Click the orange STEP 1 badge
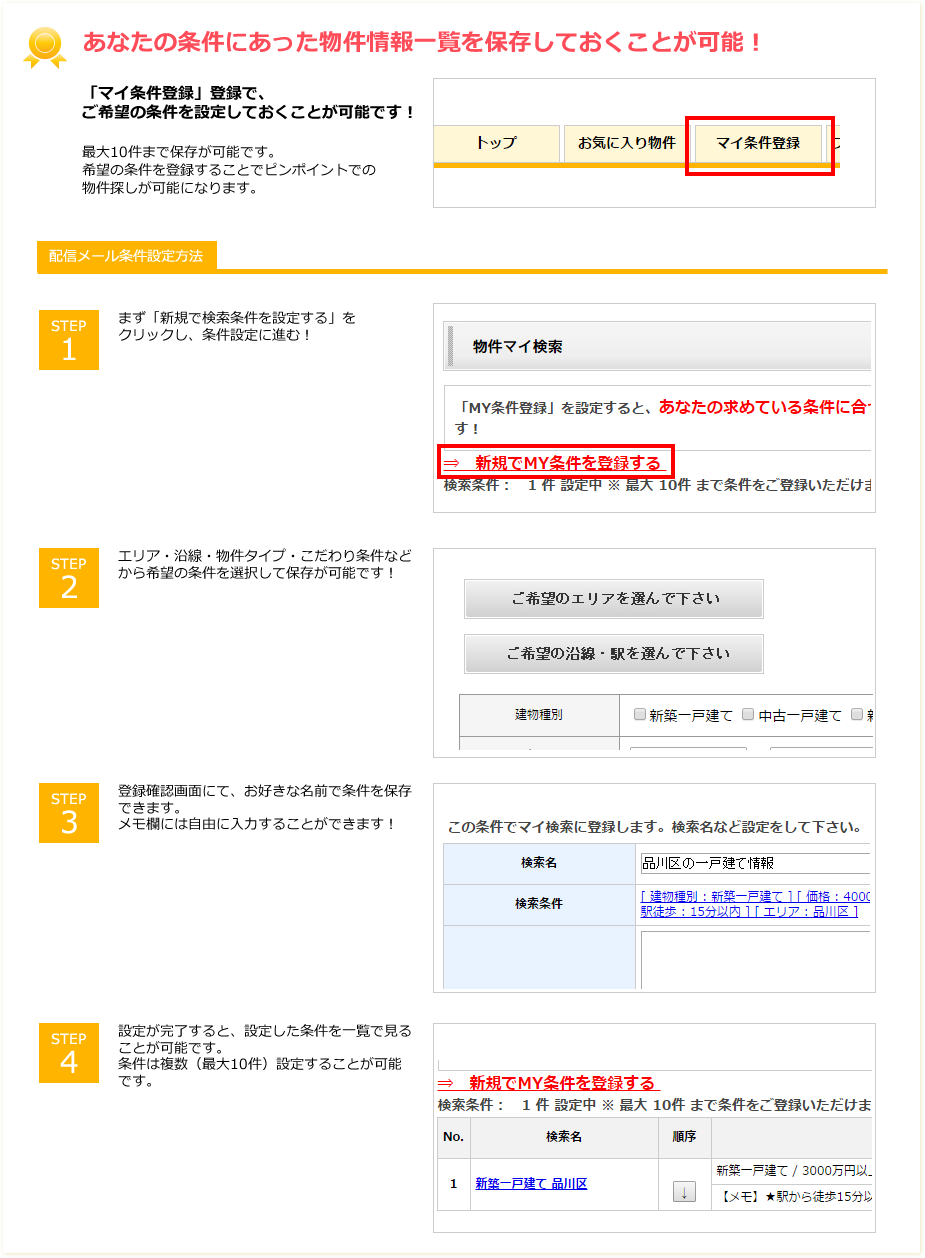The height and width of the screenshot is (1258, 925). [x=69, y=340]
